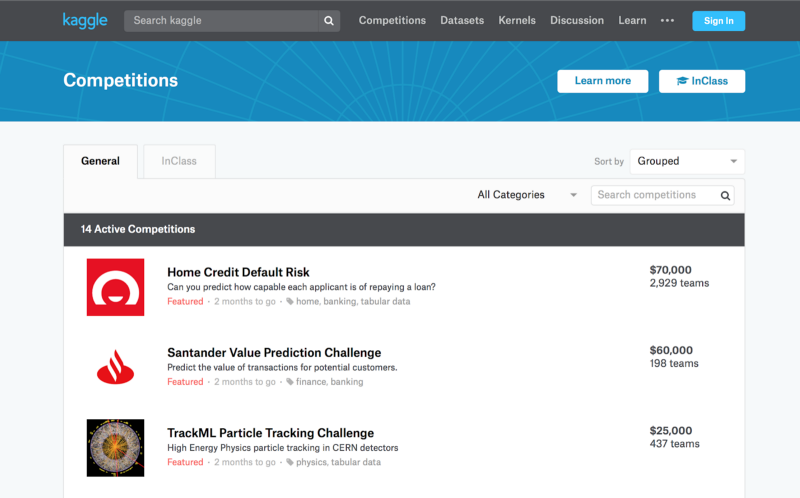Focus the Search competitions input field
The height and width of the screenshot is (498, 800).
[662, 195]
